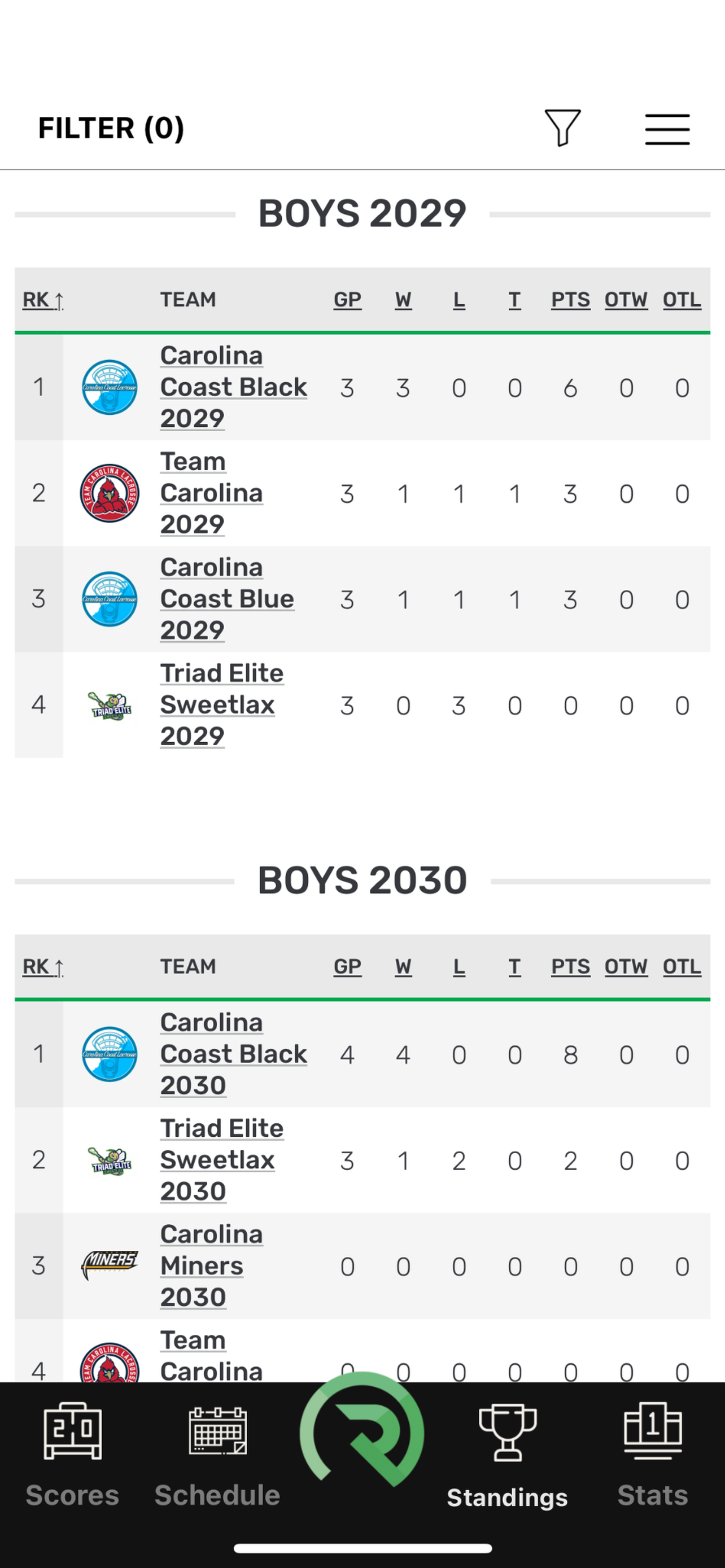Viewport: 725px width, 1568px height.
Task: Open Carolina Coast Black 2029 team link
Action: 234,387
